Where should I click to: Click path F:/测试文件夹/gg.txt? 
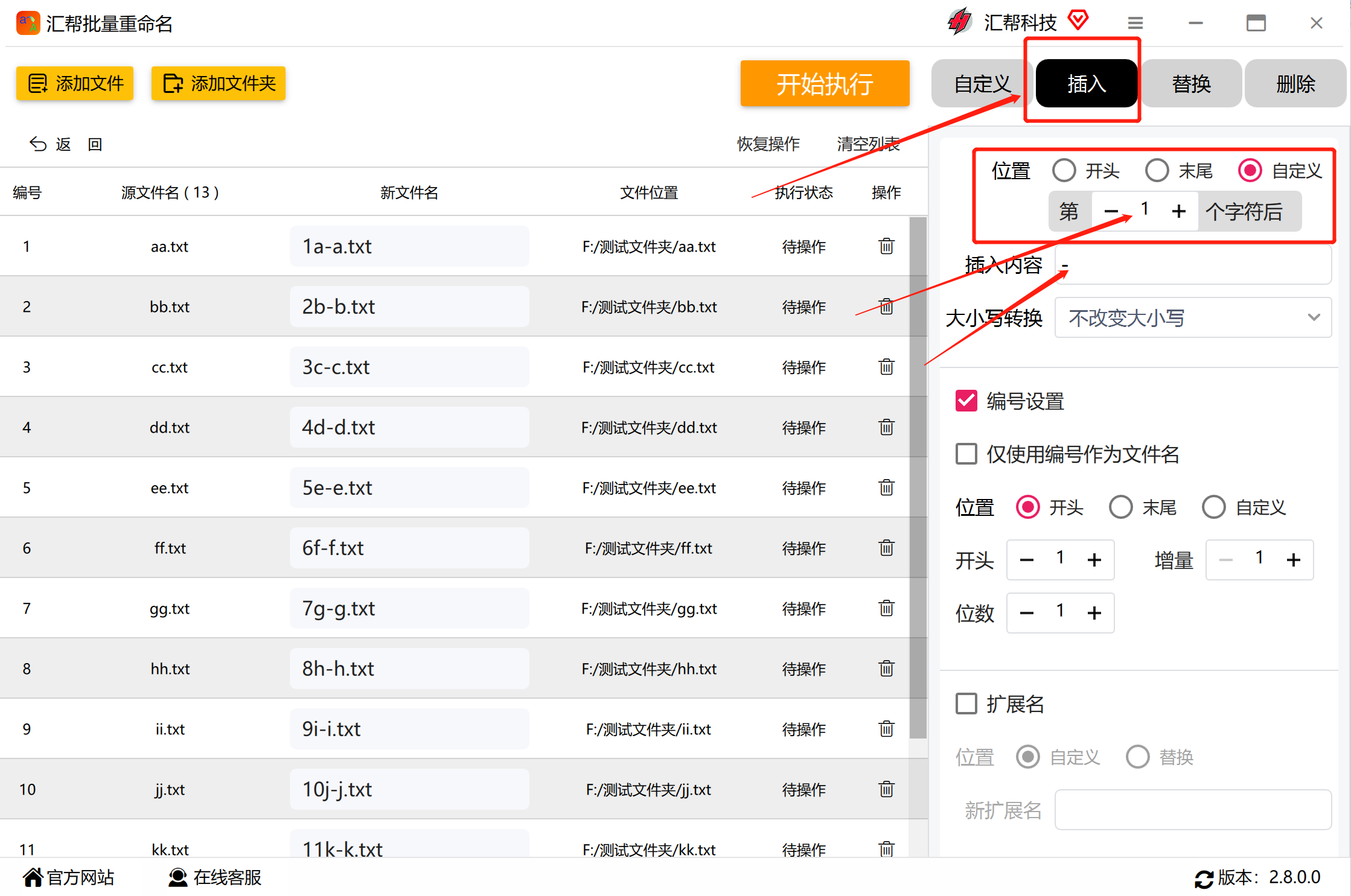[x=649, y=608]
